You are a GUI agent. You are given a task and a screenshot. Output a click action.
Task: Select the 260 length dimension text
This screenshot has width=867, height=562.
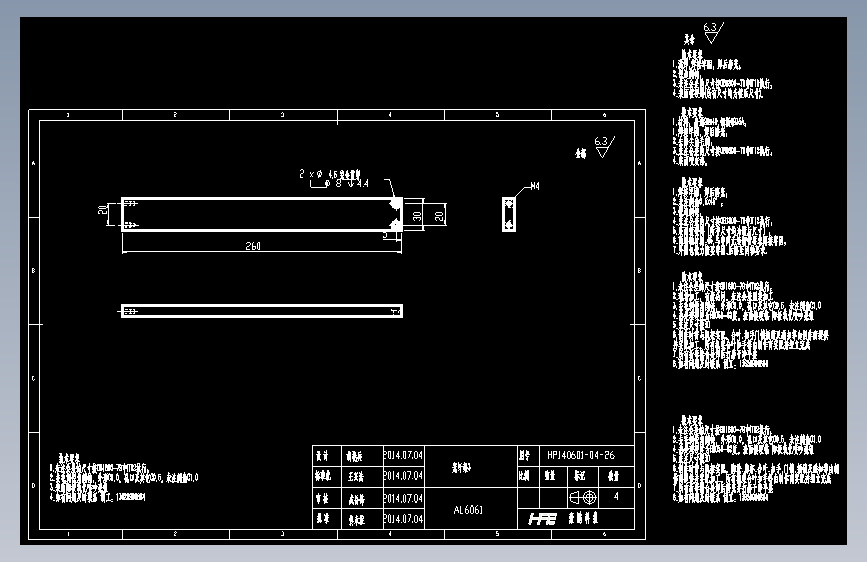(x=253, y=246)
